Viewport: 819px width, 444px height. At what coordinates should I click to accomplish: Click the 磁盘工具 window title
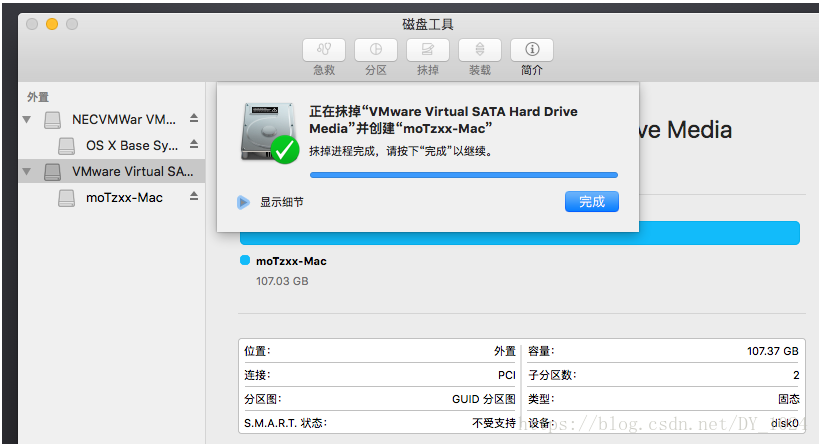pyautogui.click(x=428, y=25)
